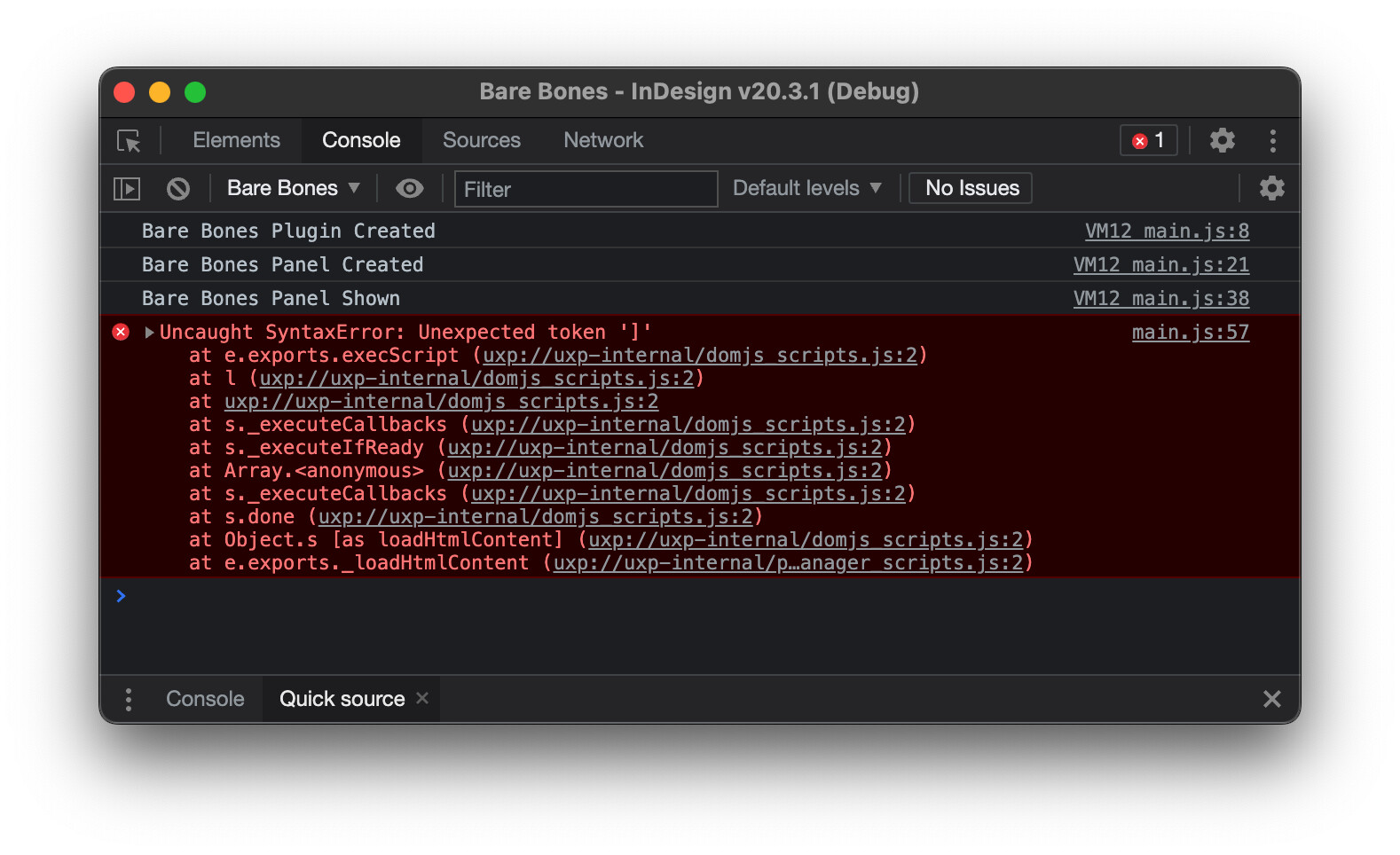
Task: Click the yellow macOS minimize button
Action: (x=160, y=92)
